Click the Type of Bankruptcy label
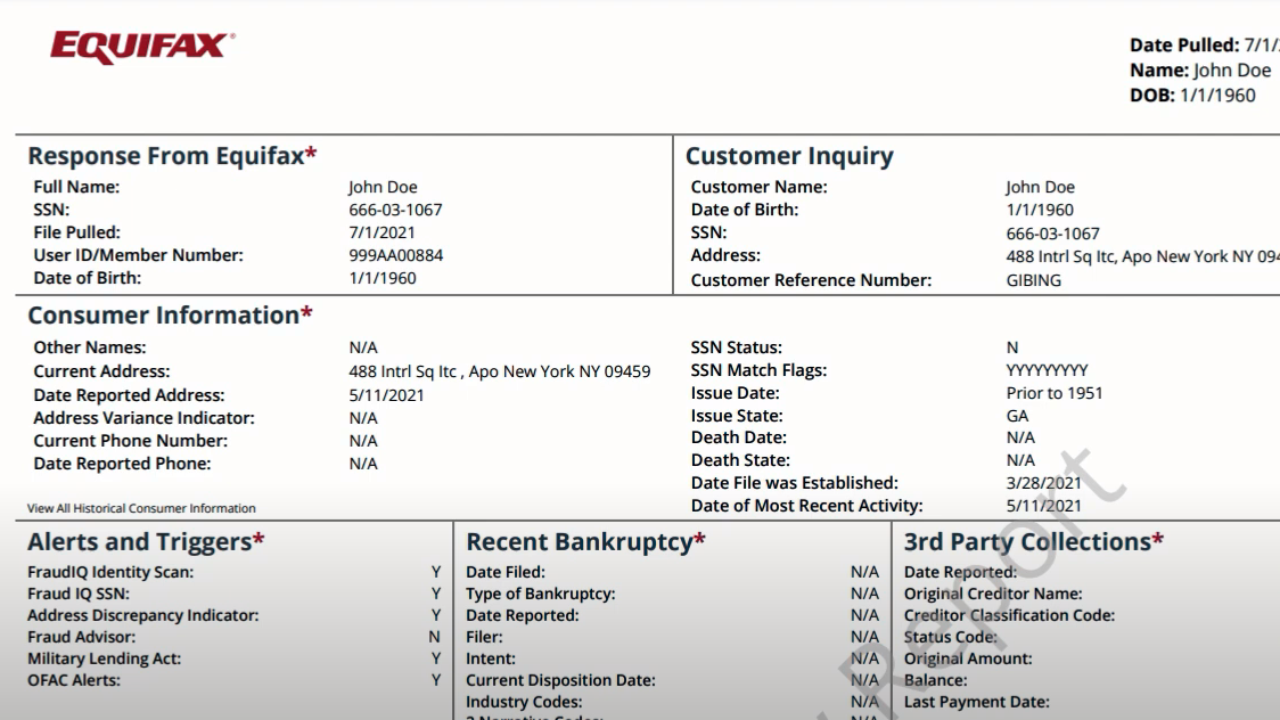Viewport: 1280px width, 720px height. tap(540, 594)
